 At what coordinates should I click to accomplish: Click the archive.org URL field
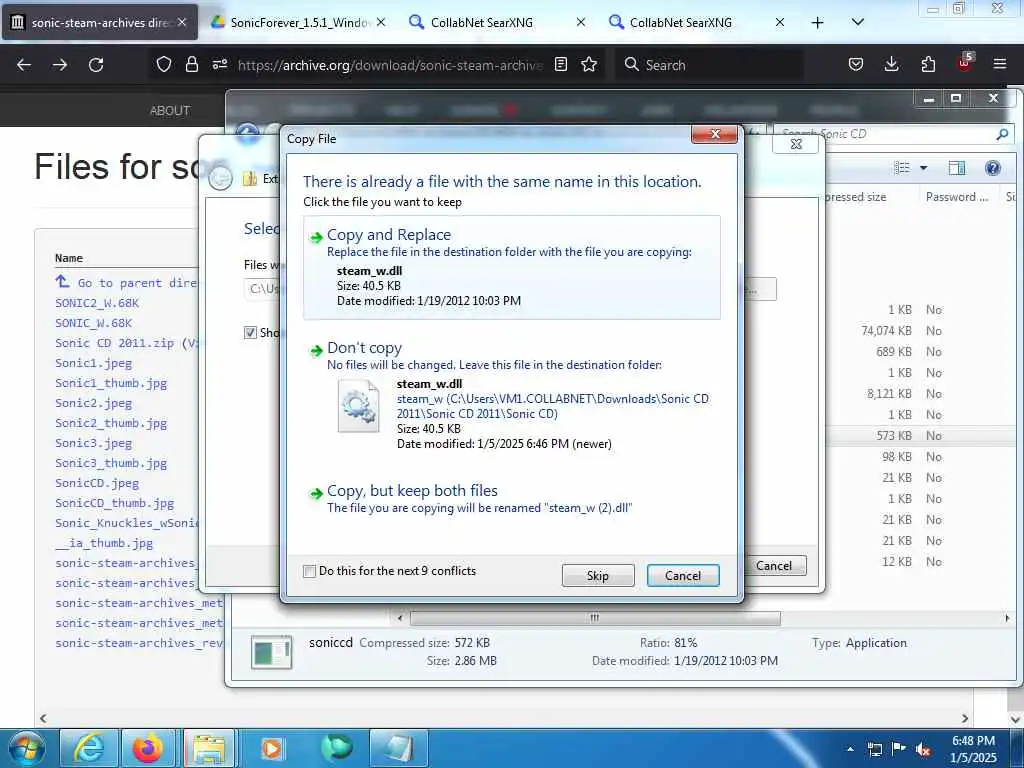point(390,65)
